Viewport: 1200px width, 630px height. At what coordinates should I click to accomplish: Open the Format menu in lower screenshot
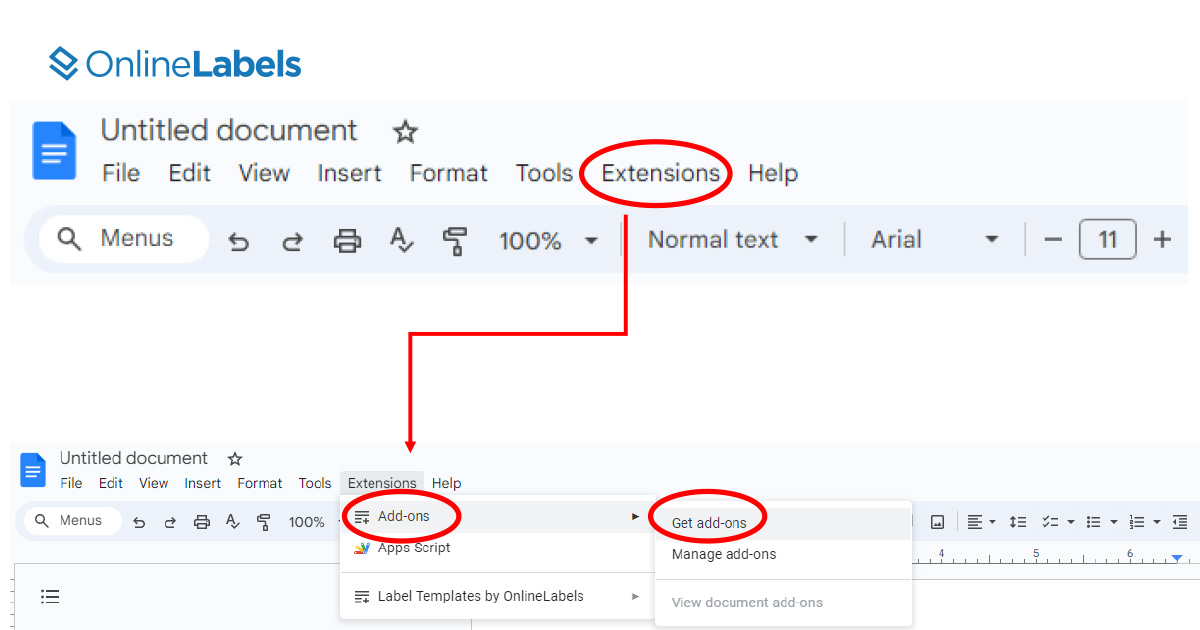pyautogui.click(x=260, y=483)
